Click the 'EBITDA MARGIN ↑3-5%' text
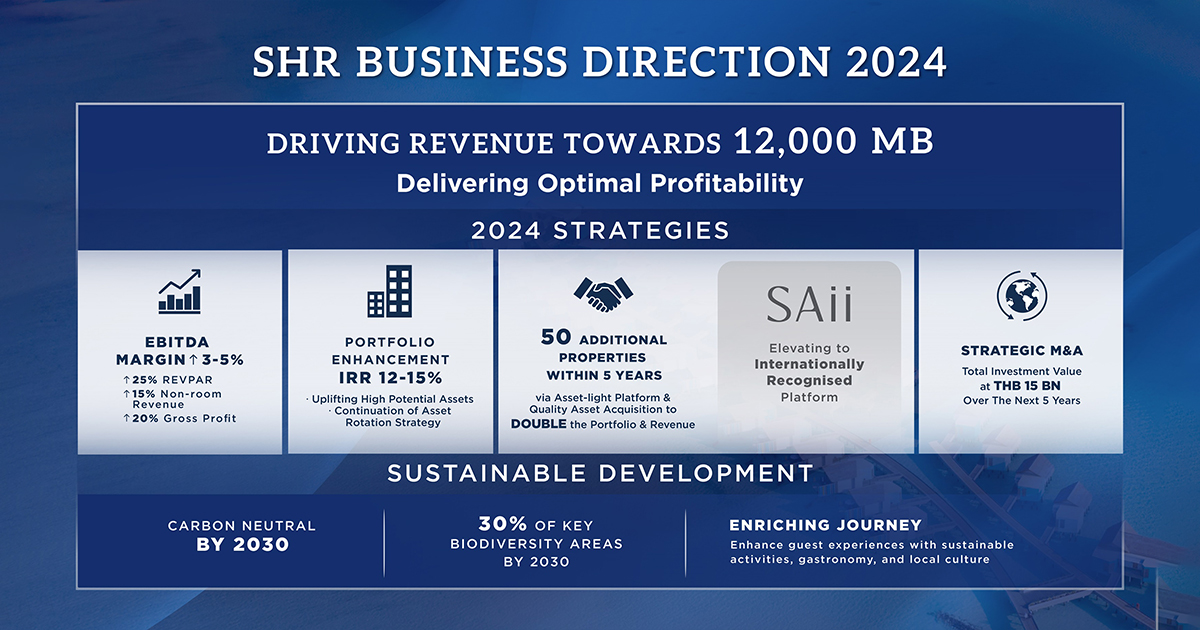This screenshot has width=1200, height=630. pyautogui.click(x=180, y=351)
